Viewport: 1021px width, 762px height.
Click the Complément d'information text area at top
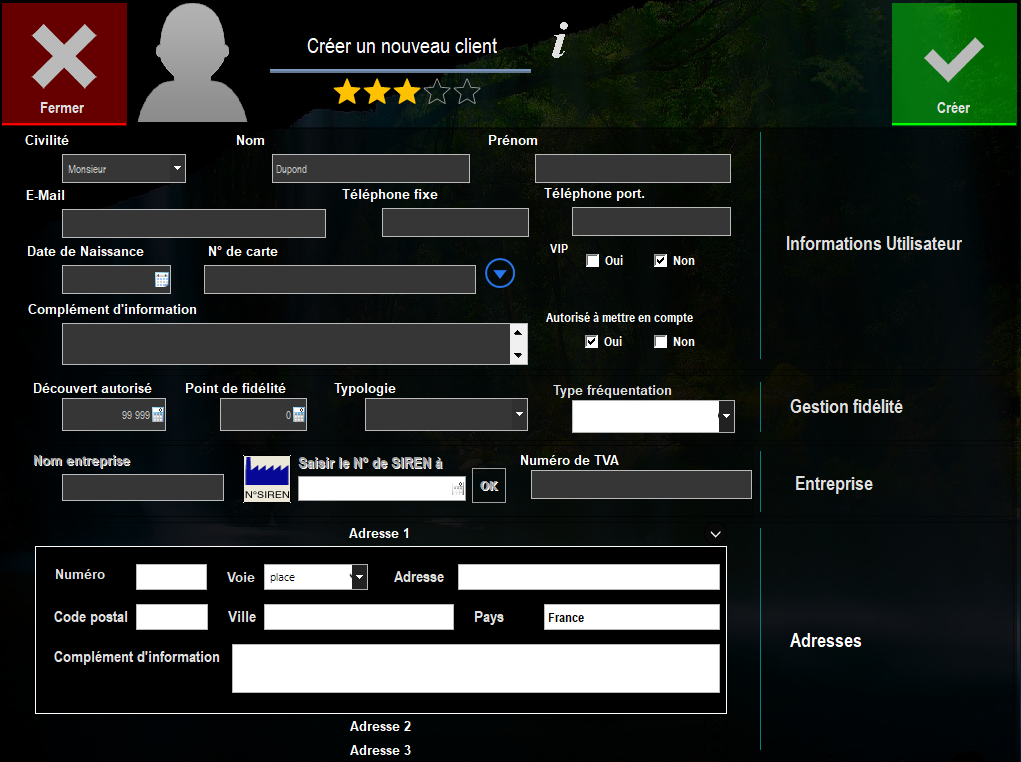[x=287, y=344]
